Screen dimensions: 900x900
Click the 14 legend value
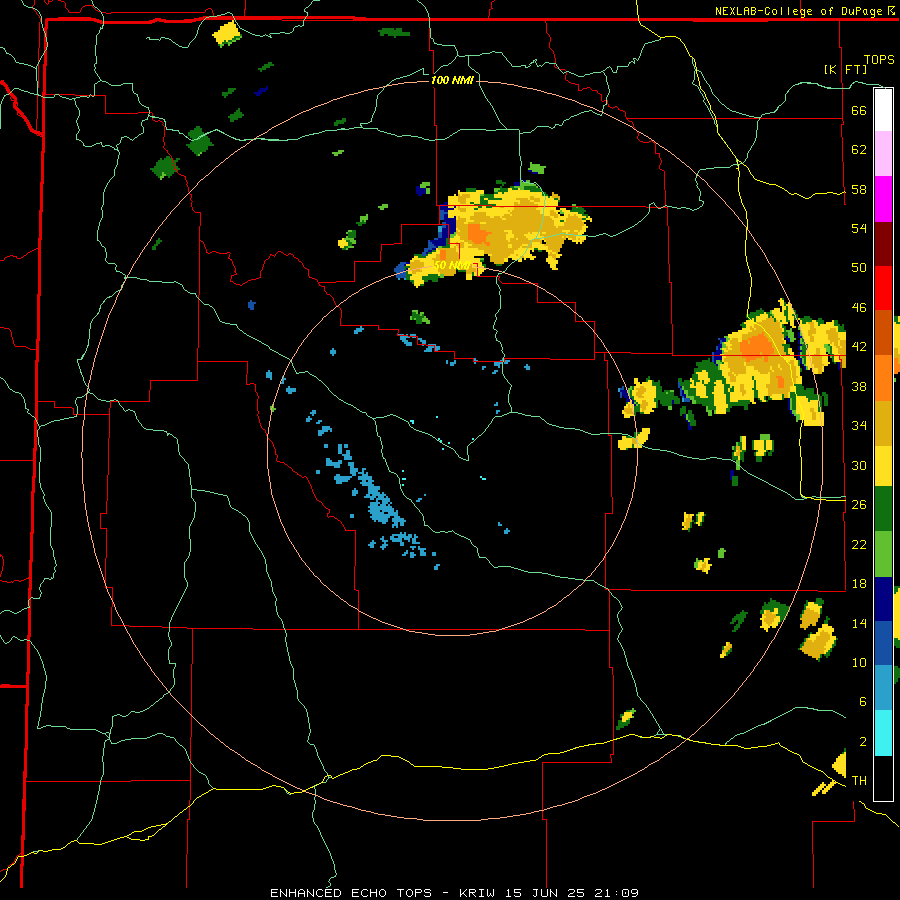pyautogui.click(x=859, y=623)
